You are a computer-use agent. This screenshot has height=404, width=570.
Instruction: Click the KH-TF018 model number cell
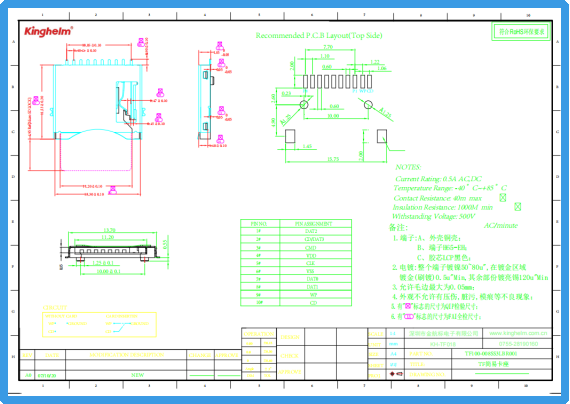pyautogui.click(x=442, y=344)
